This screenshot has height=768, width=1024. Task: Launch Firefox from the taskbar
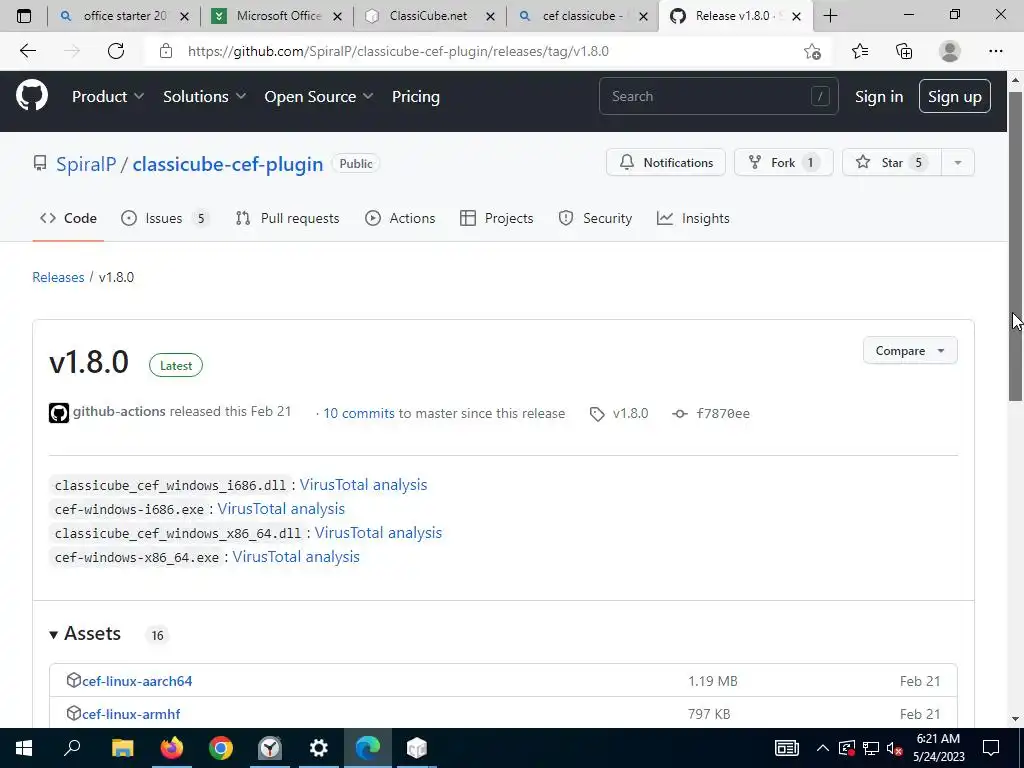tap(172, 748)
